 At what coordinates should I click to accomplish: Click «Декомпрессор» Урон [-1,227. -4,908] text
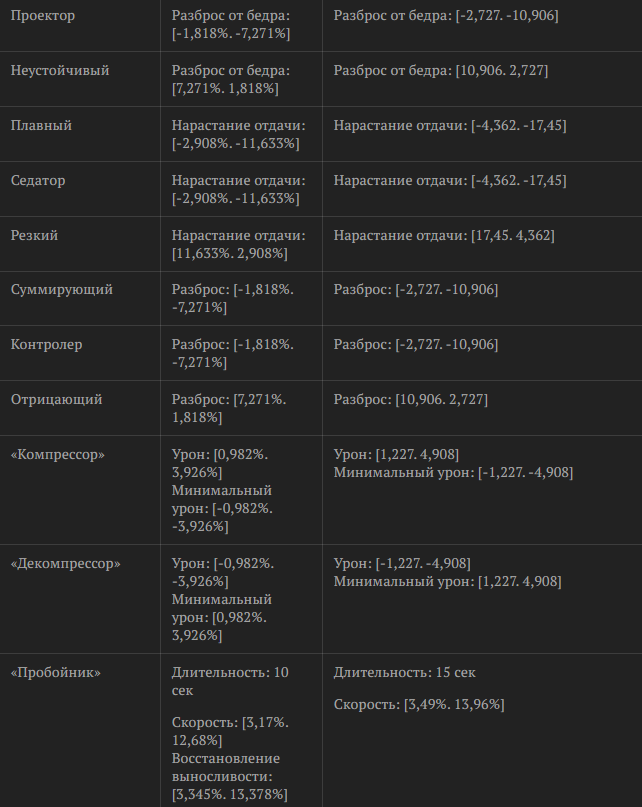(402, 564)
